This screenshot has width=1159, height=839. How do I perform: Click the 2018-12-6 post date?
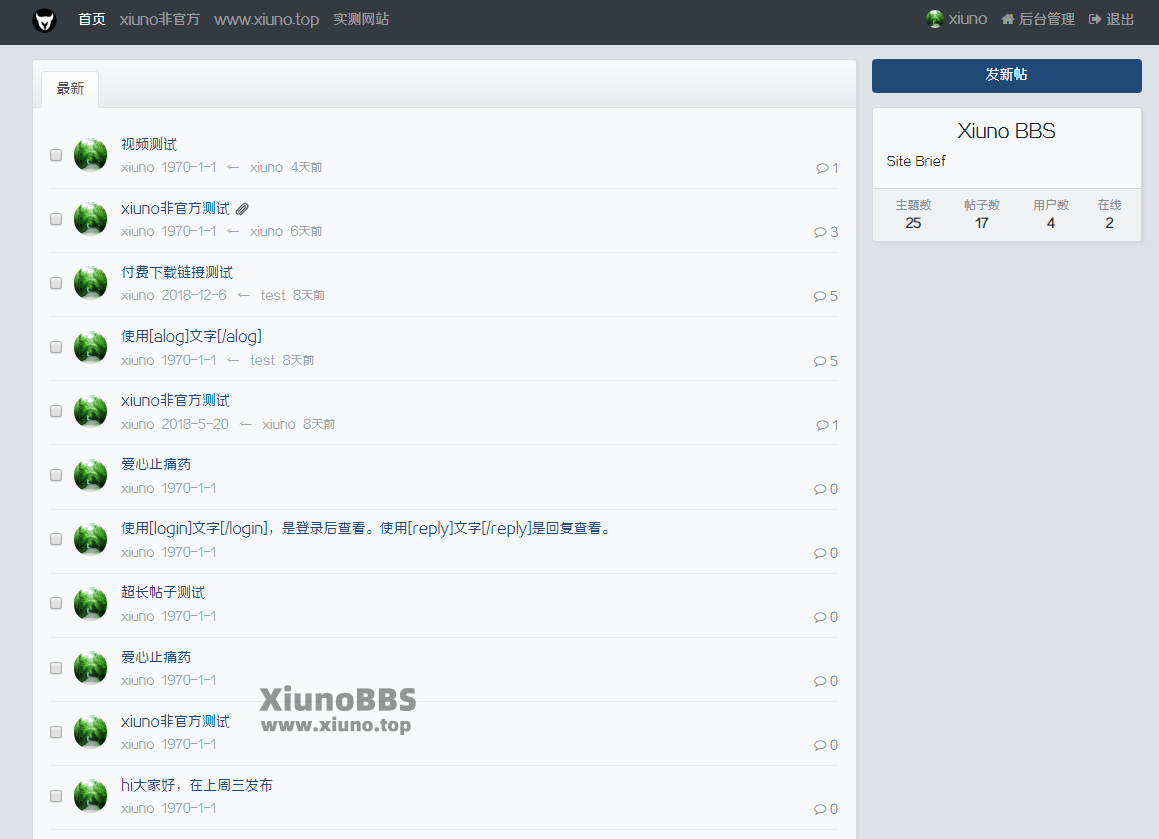point(194,296)
